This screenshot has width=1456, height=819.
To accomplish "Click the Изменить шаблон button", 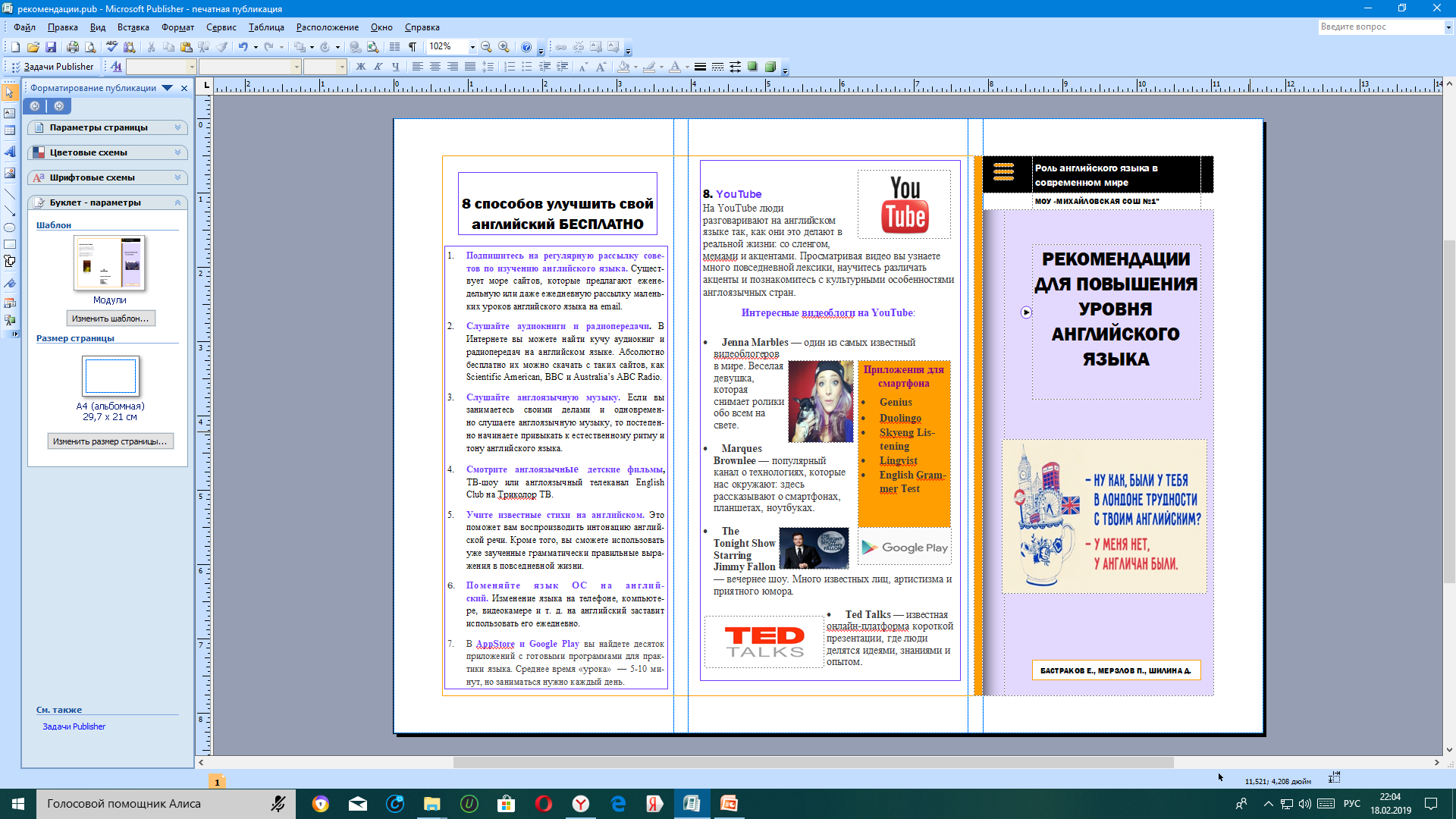I will pos(111,318).
